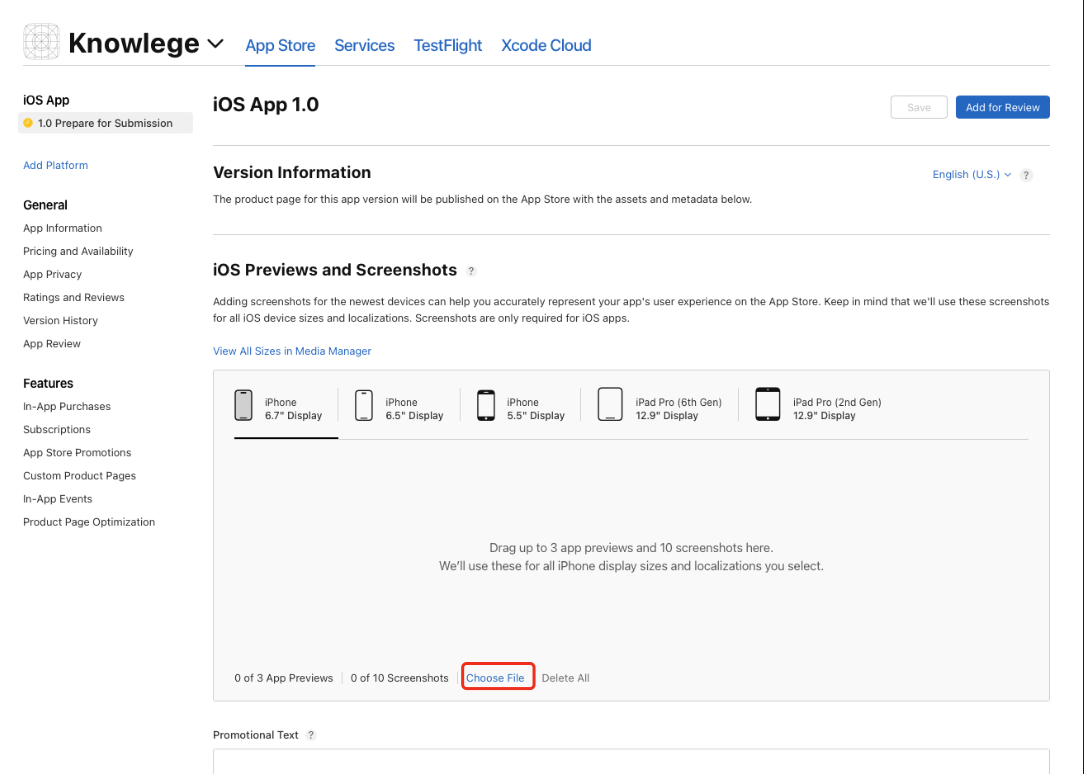
Task: Click the iPhone 6.5" device icon
Action: pyautogui.click(x=364, y=405)
